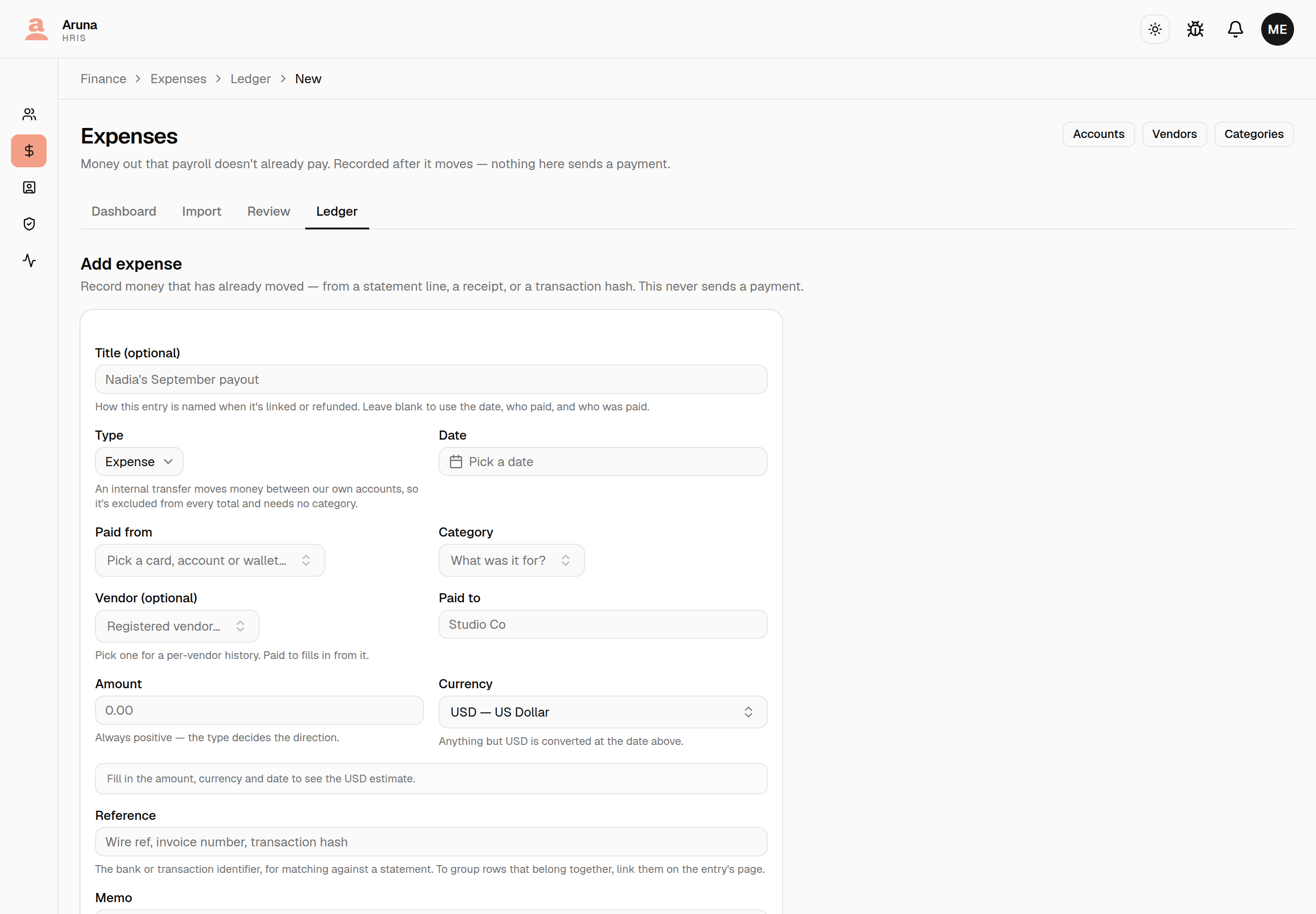Focus the Reference input field

tap(430, 842)
